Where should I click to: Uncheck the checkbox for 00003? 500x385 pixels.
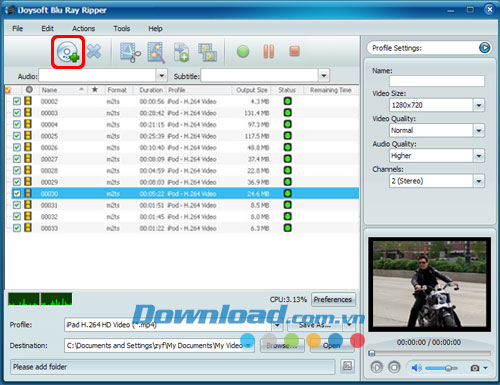coord(17,113)
